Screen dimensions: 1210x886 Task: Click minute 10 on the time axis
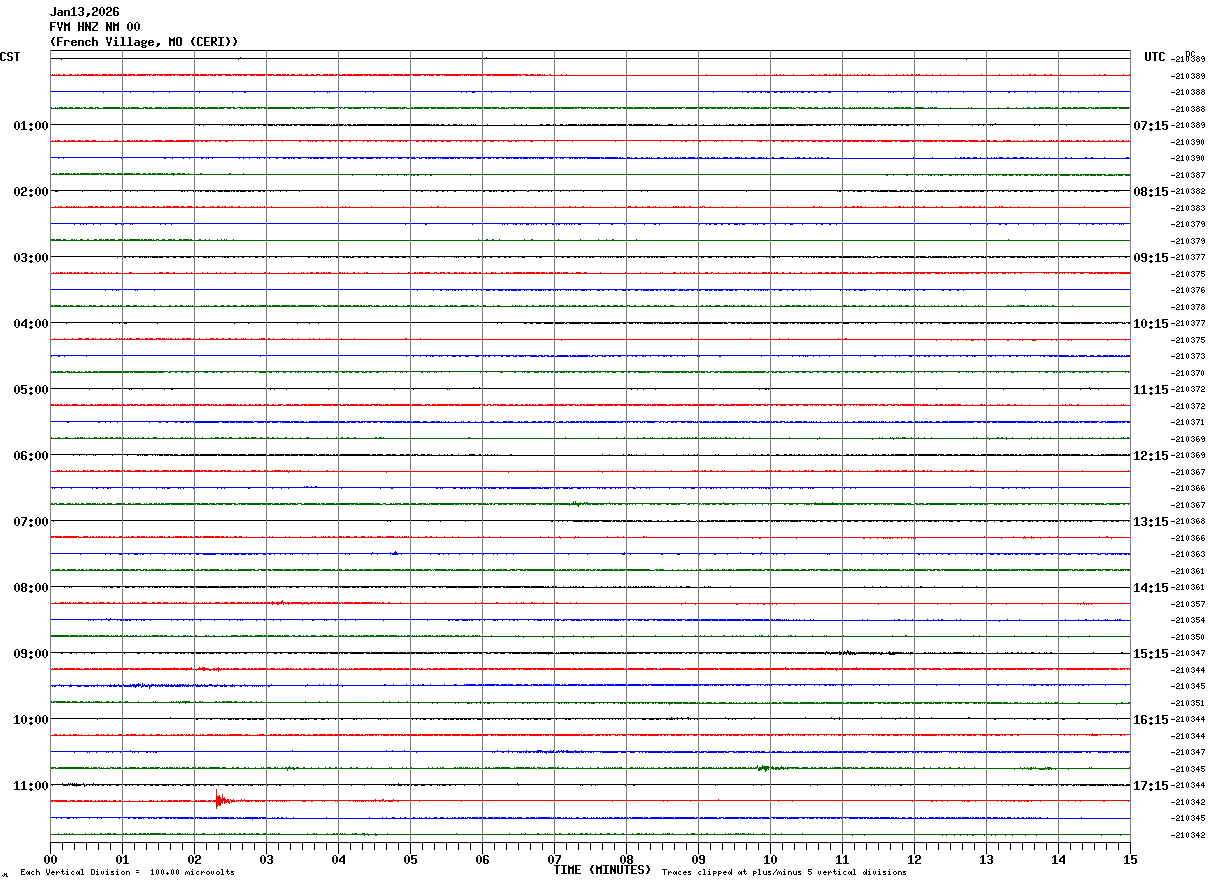point(770,859)
